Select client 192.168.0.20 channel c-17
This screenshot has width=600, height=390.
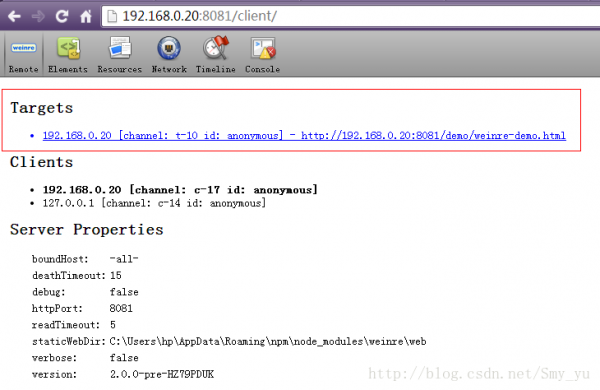click(x=180, y=190)
